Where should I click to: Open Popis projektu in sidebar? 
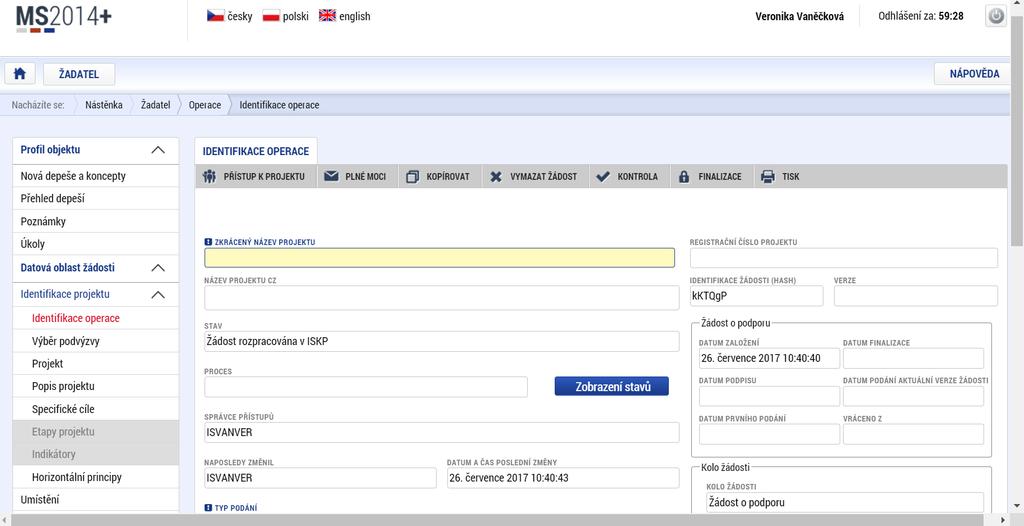[95, 386]
